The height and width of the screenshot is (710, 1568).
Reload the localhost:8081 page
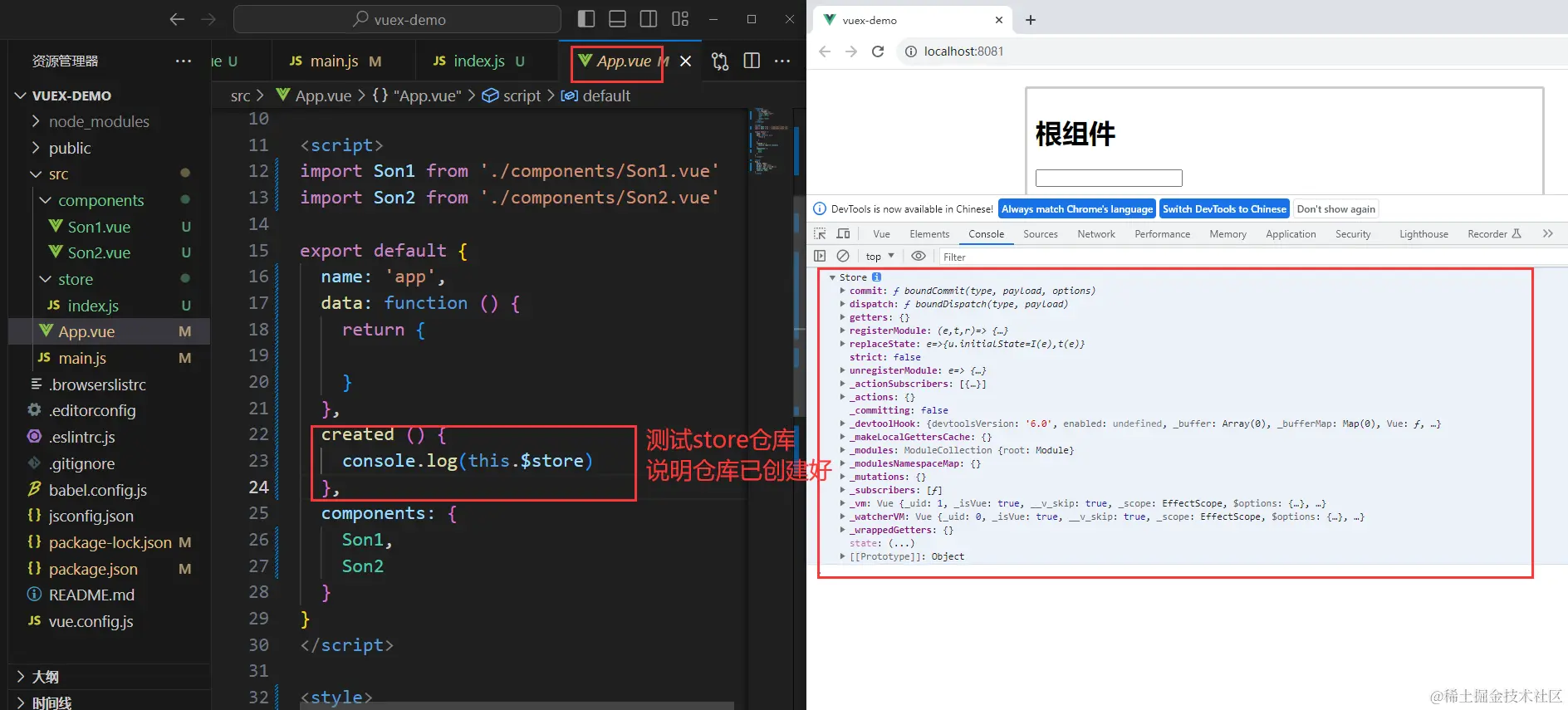878,51
